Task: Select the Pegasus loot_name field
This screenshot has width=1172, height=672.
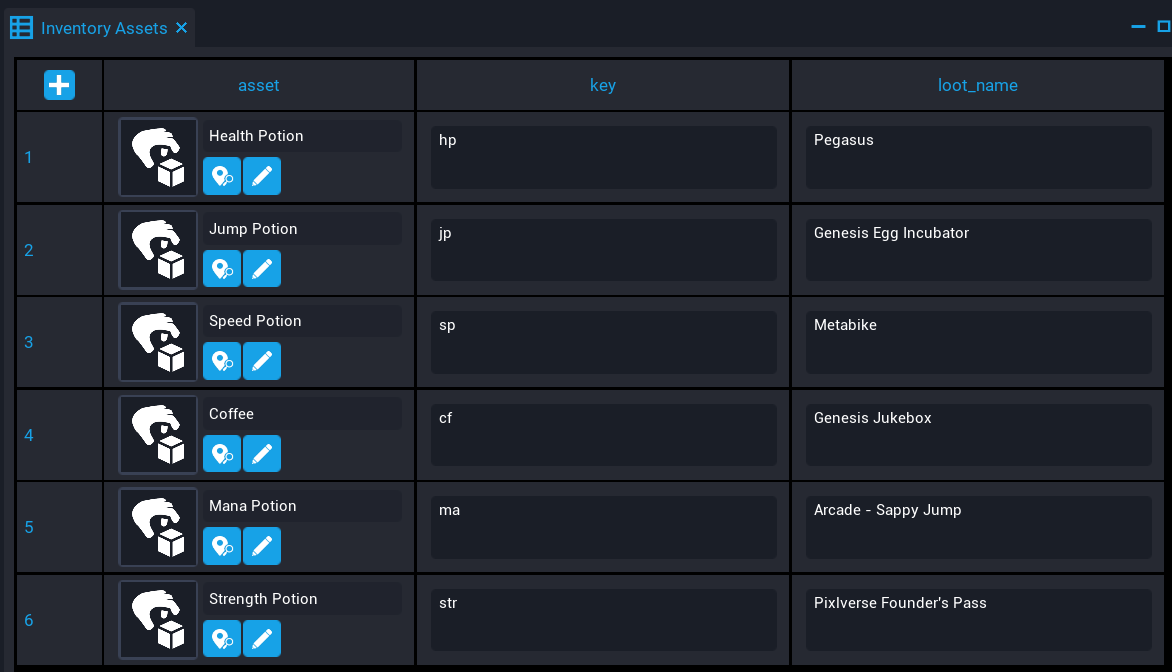Action: [978, 156]
